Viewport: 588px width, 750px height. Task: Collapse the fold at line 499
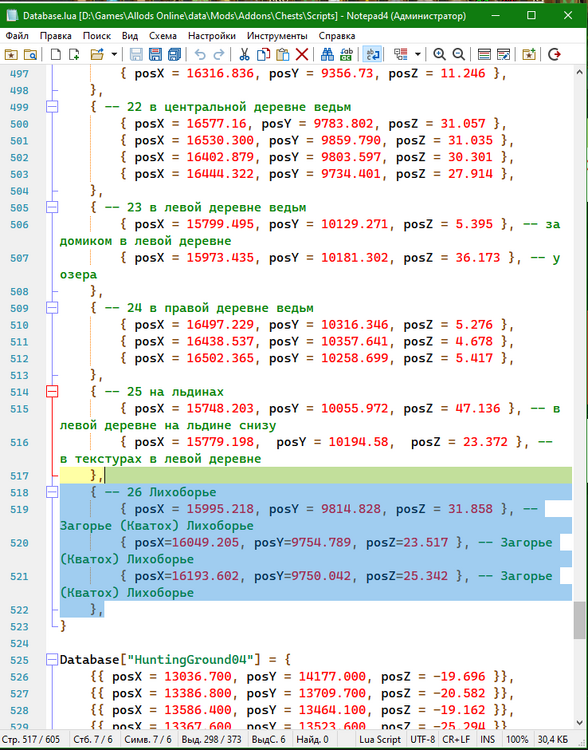click(52, 107)
